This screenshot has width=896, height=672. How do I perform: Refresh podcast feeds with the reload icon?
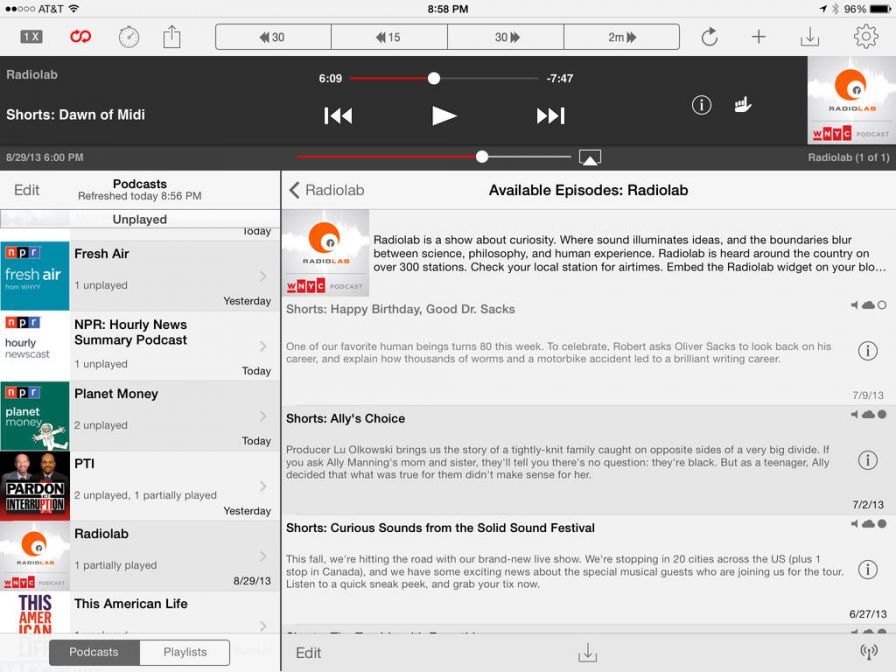coord(709,37)
